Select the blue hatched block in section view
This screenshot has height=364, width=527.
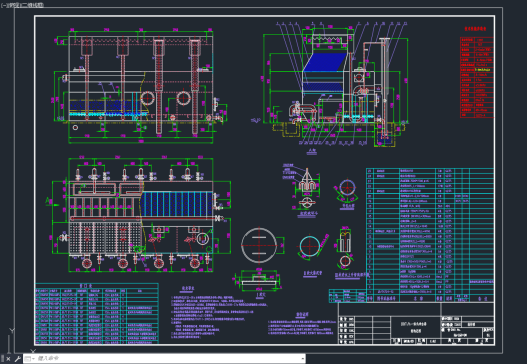click(x=325, y=62)
